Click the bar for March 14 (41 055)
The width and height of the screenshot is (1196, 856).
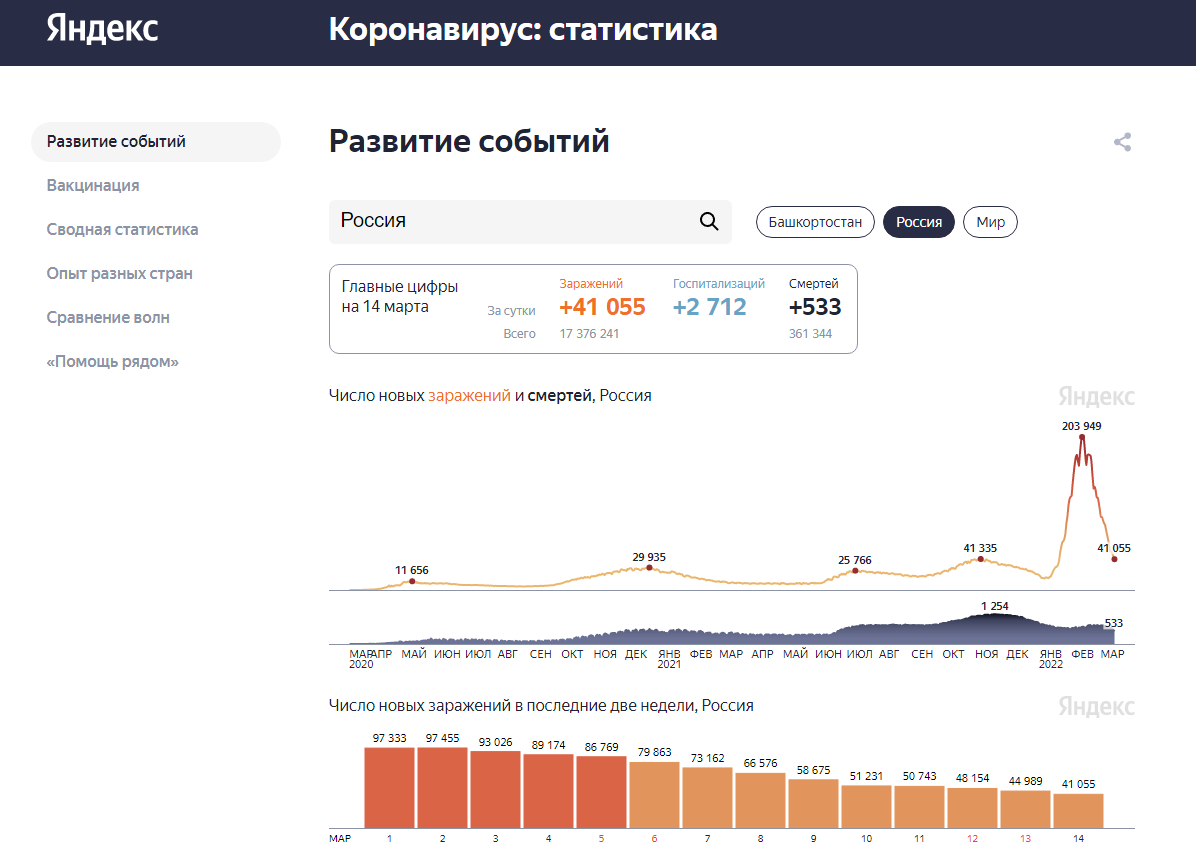[1079, 811]
